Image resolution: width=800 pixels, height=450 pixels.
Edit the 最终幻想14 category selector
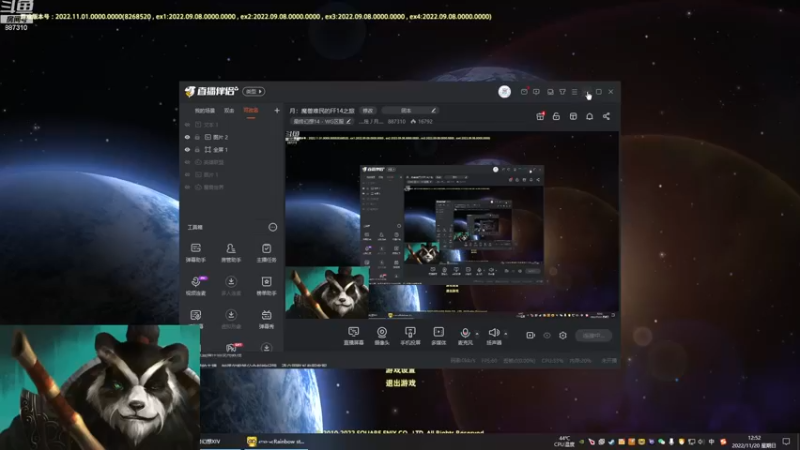click(321, 121)
